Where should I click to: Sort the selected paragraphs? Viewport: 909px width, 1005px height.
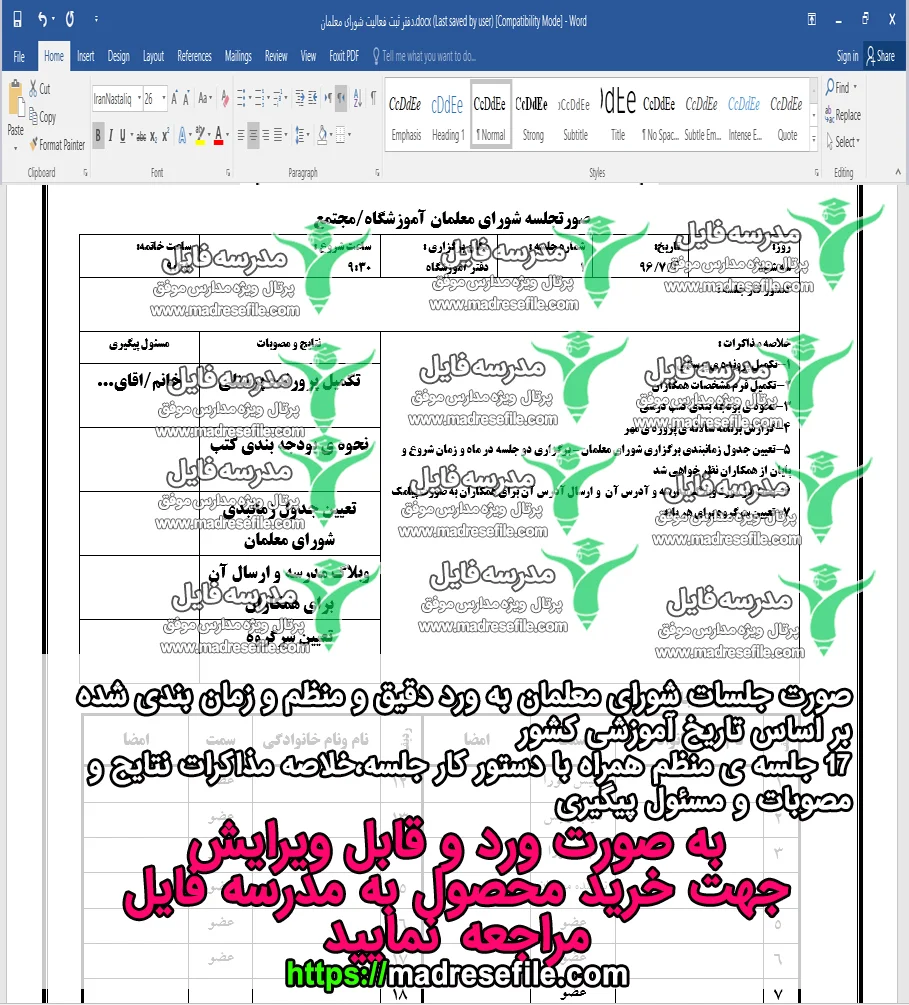pos(357,99)
